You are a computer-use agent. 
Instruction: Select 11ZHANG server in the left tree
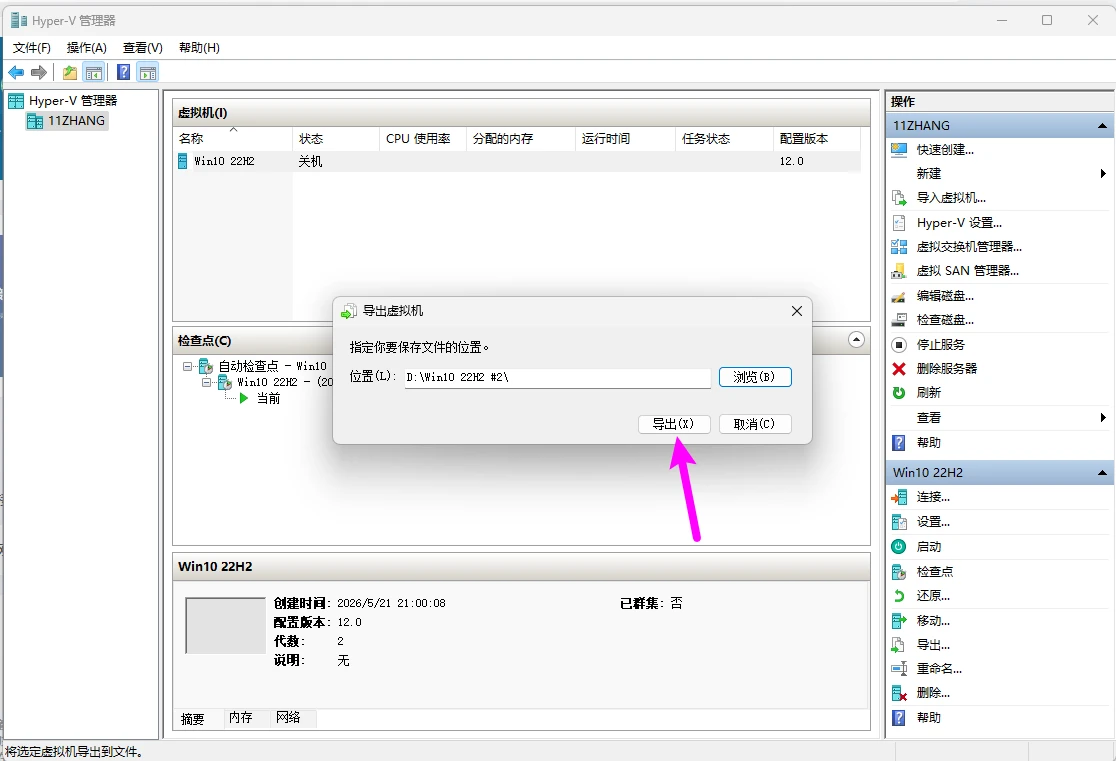coord(68,121)
